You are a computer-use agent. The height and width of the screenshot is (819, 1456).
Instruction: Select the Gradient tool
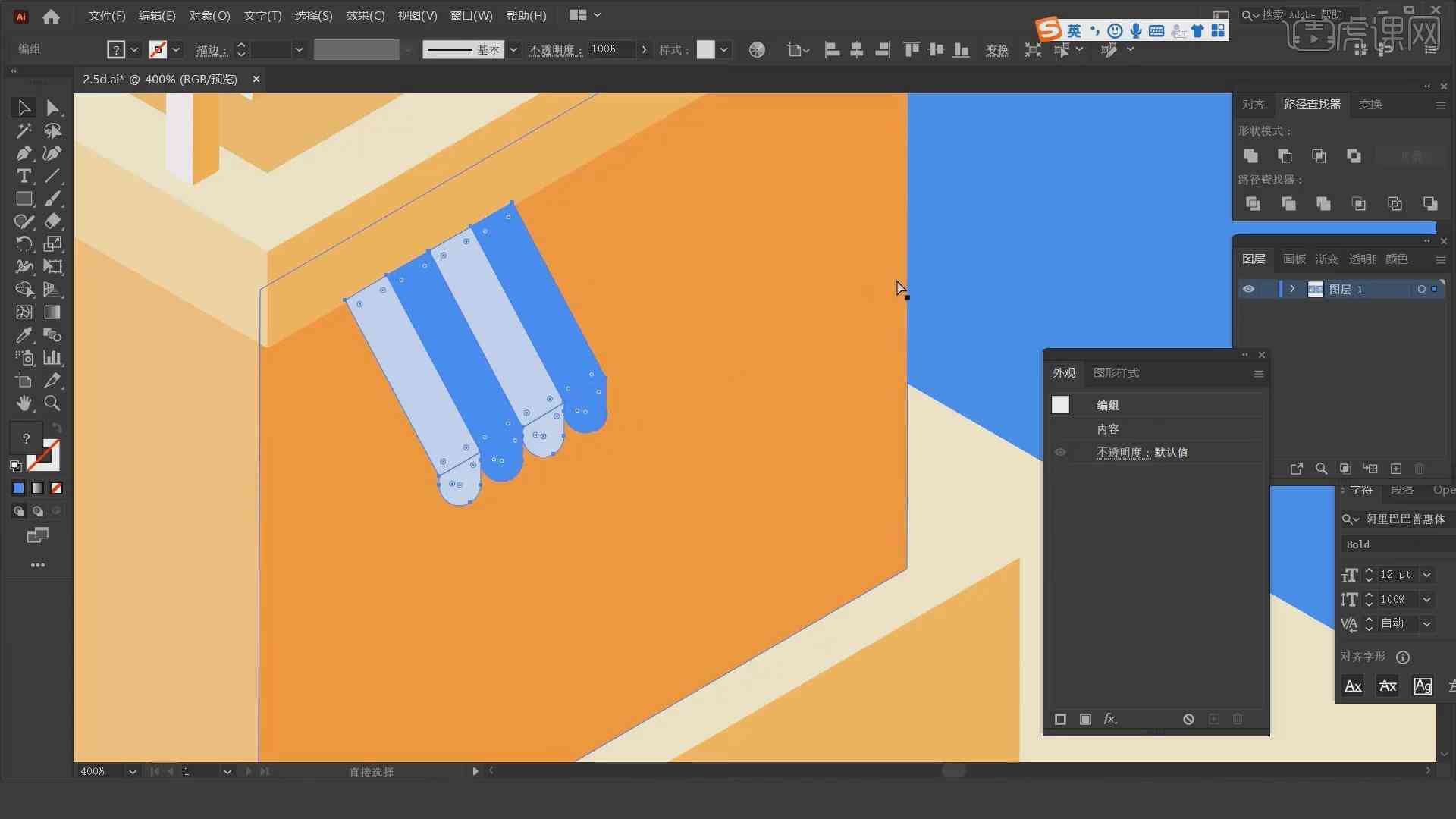[52, 312]
